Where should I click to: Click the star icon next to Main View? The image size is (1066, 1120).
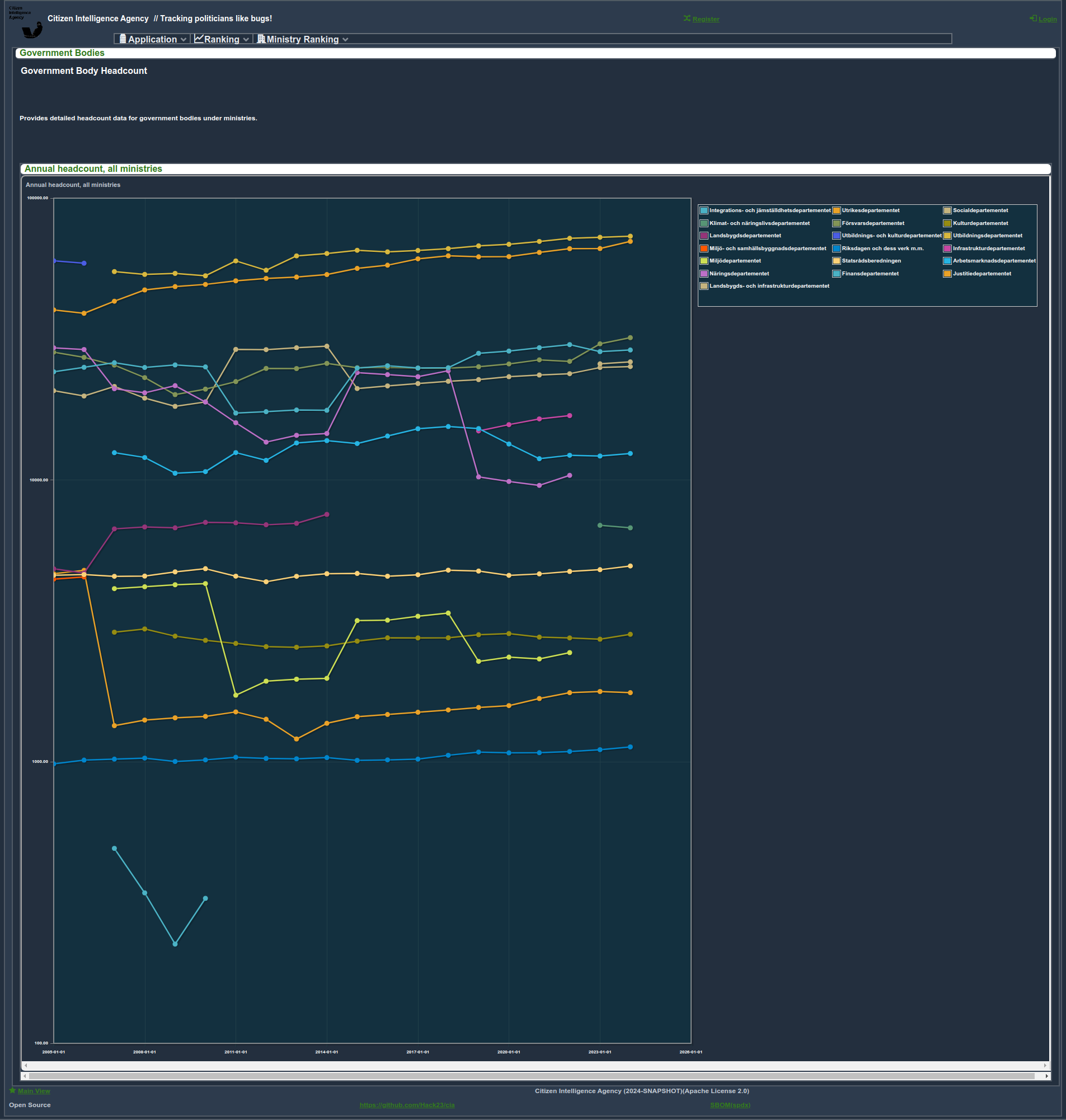12,1090
